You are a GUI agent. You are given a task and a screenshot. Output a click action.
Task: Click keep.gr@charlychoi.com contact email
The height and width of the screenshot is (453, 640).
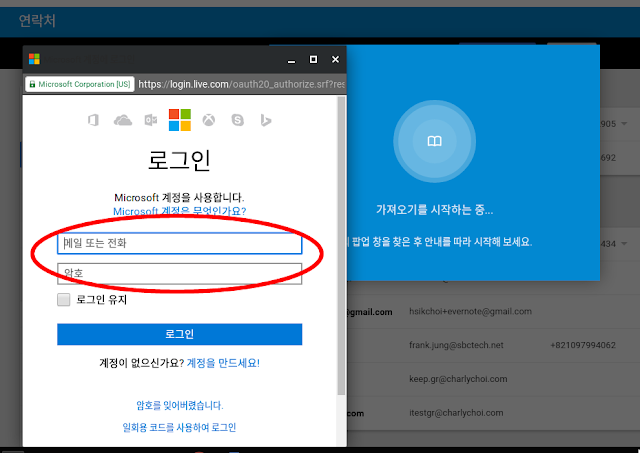click(x=458, y=379)
